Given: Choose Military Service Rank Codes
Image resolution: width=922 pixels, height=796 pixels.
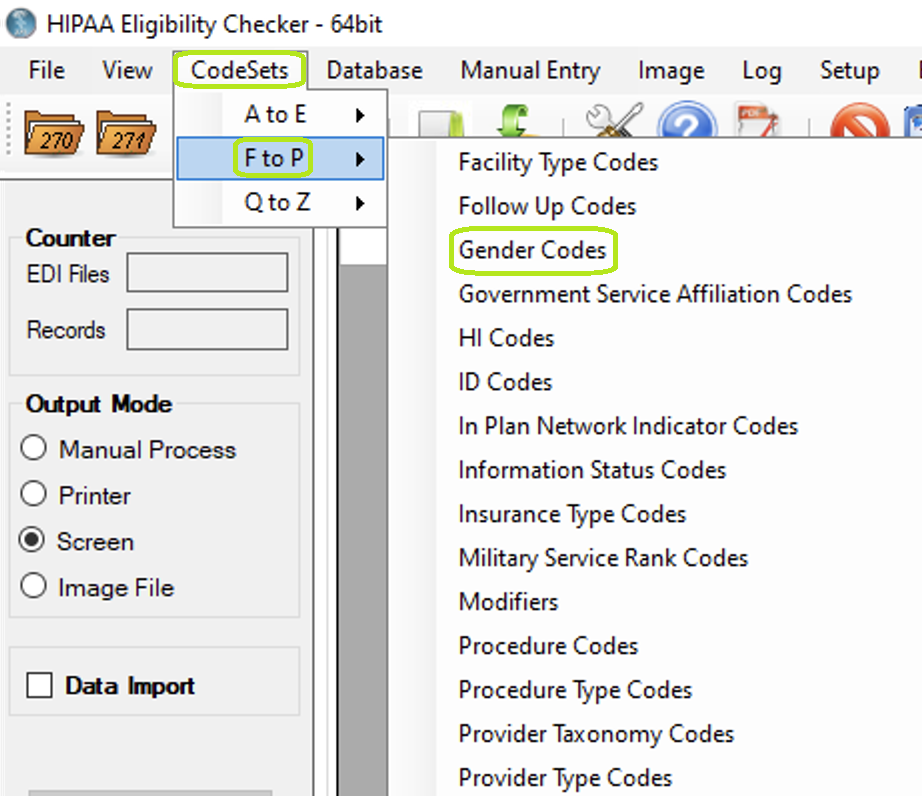Looking at the screenshot, I should coord(603,558).
